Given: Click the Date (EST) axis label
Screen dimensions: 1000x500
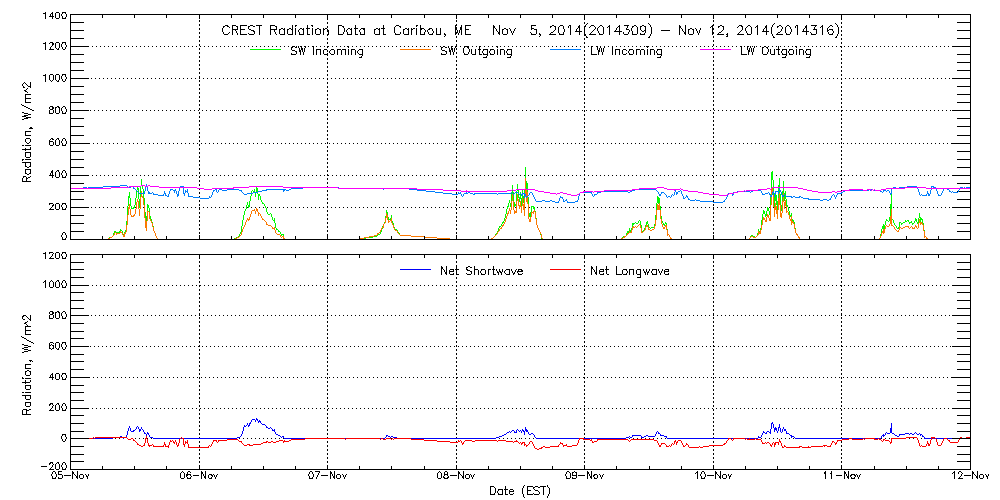Looking at the screenshot, I should [x=521, y=491].
